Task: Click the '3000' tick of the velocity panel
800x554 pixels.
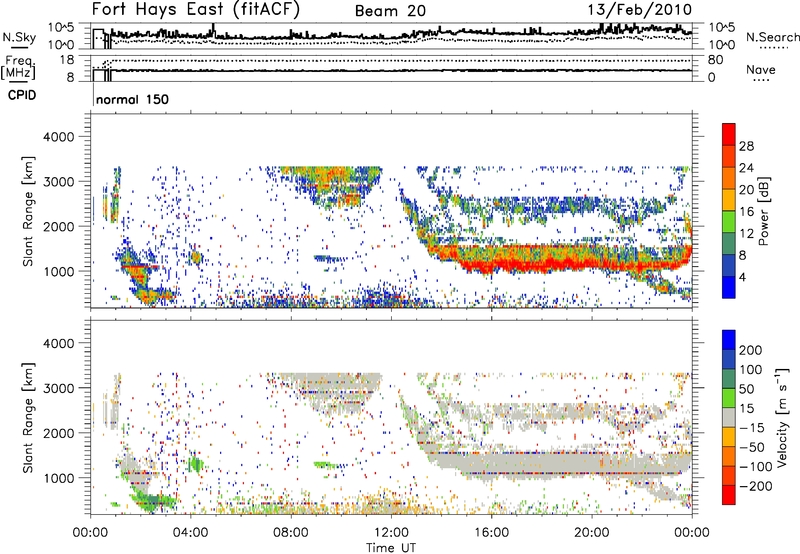Action: coord(58,388)
